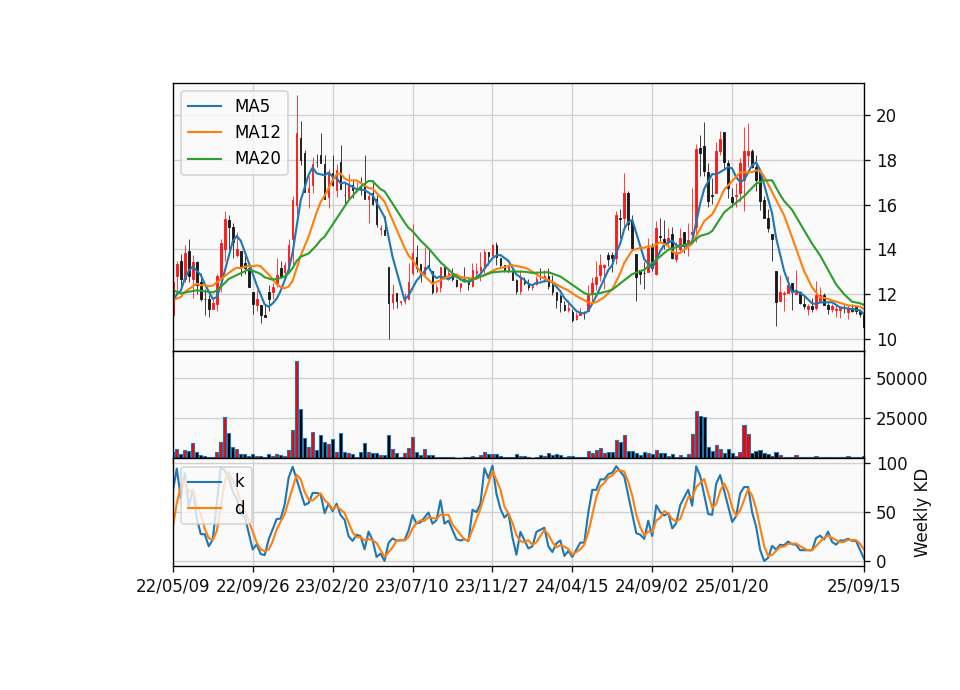
Task: Click the Weekly KD axis title
Action: point(921,513)
